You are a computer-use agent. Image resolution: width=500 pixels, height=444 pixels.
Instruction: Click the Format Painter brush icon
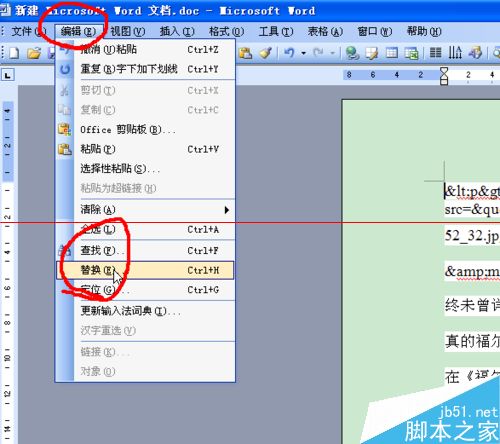(266, 53)
